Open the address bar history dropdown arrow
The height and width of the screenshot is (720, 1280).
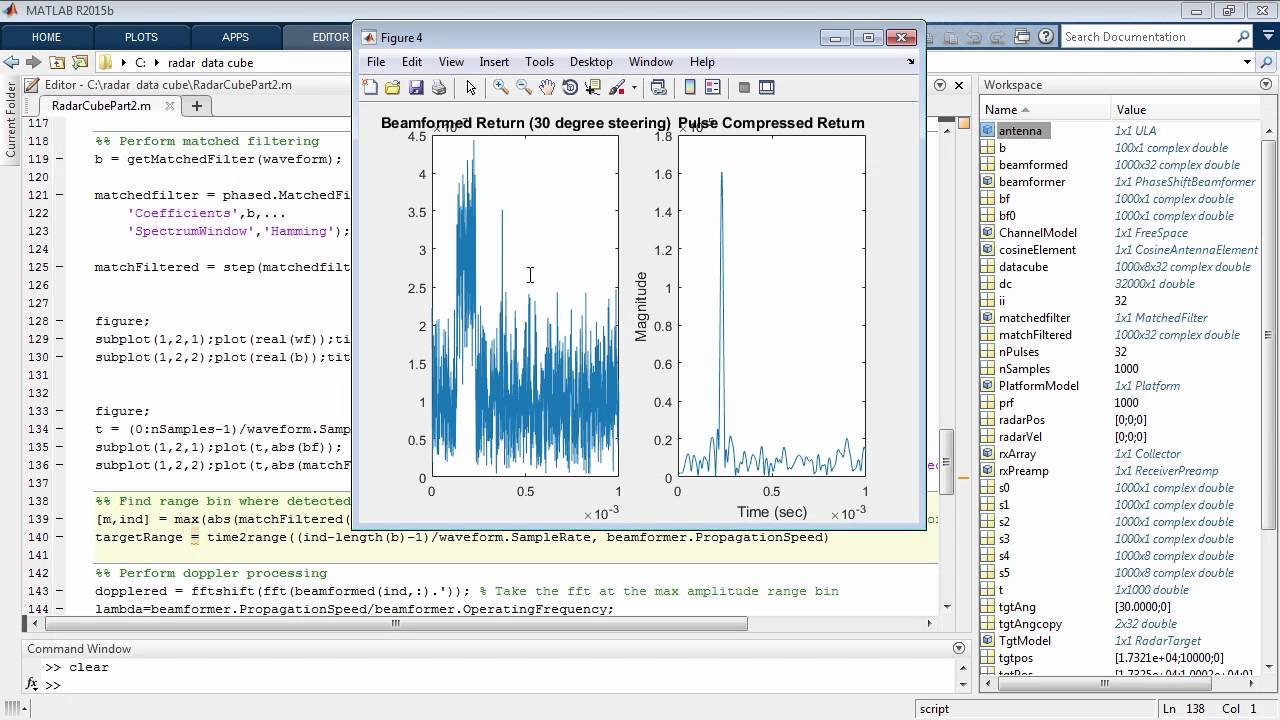(x=1247, y=62)
